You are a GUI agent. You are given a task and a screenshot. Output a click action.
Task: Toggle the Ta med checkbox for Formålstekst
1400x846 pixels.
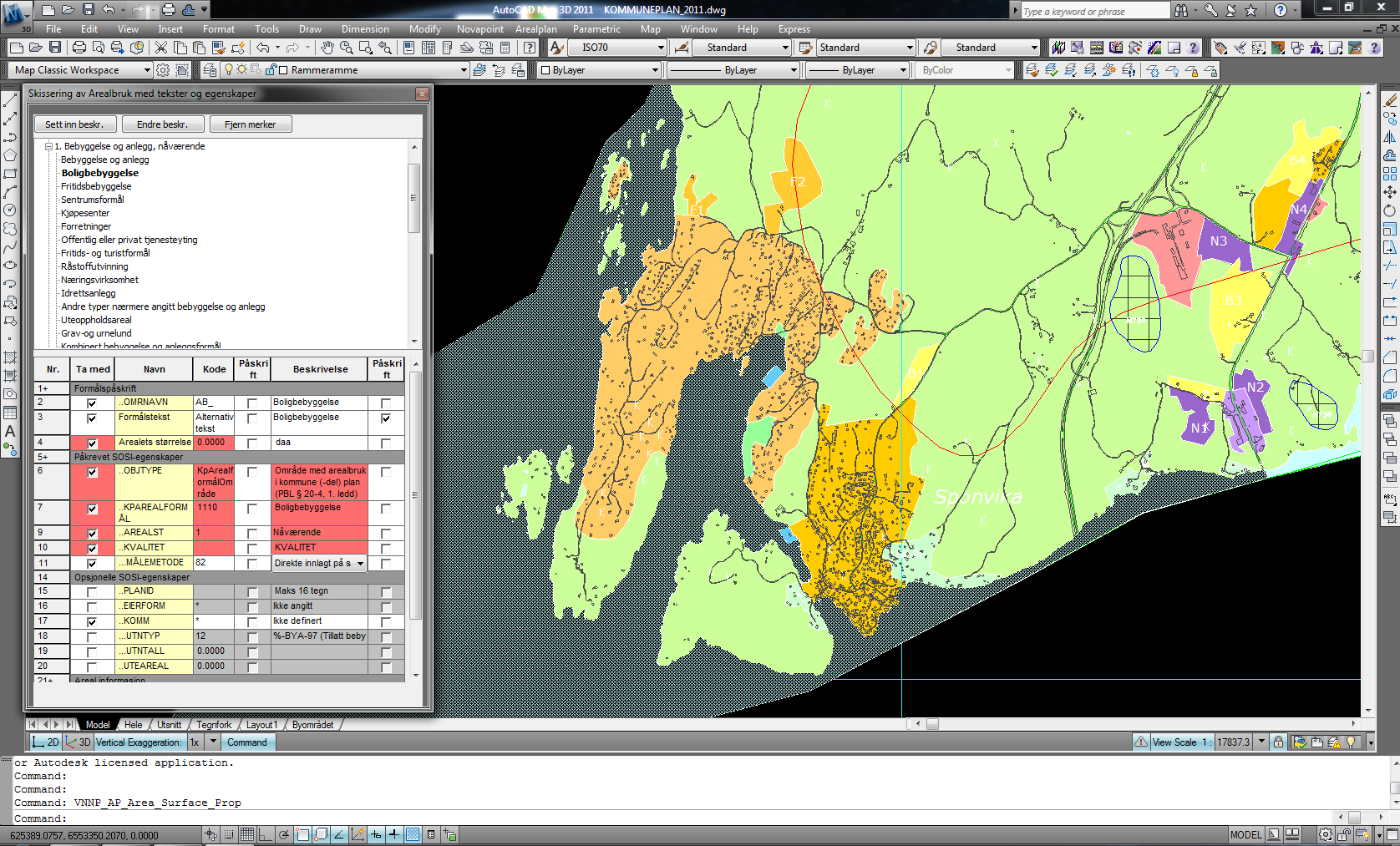coord(92,418)
